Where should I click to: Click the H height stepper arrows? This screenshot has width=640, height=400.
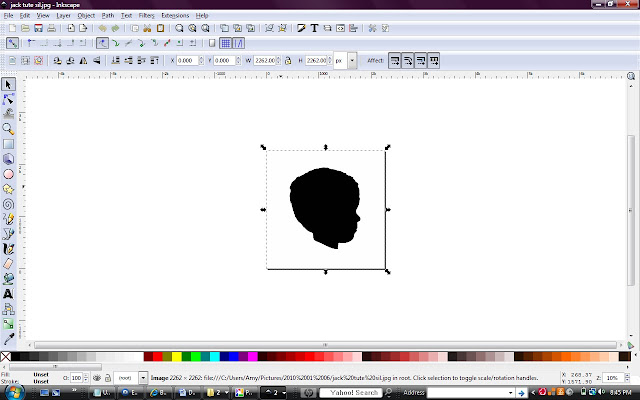point(330,60)
